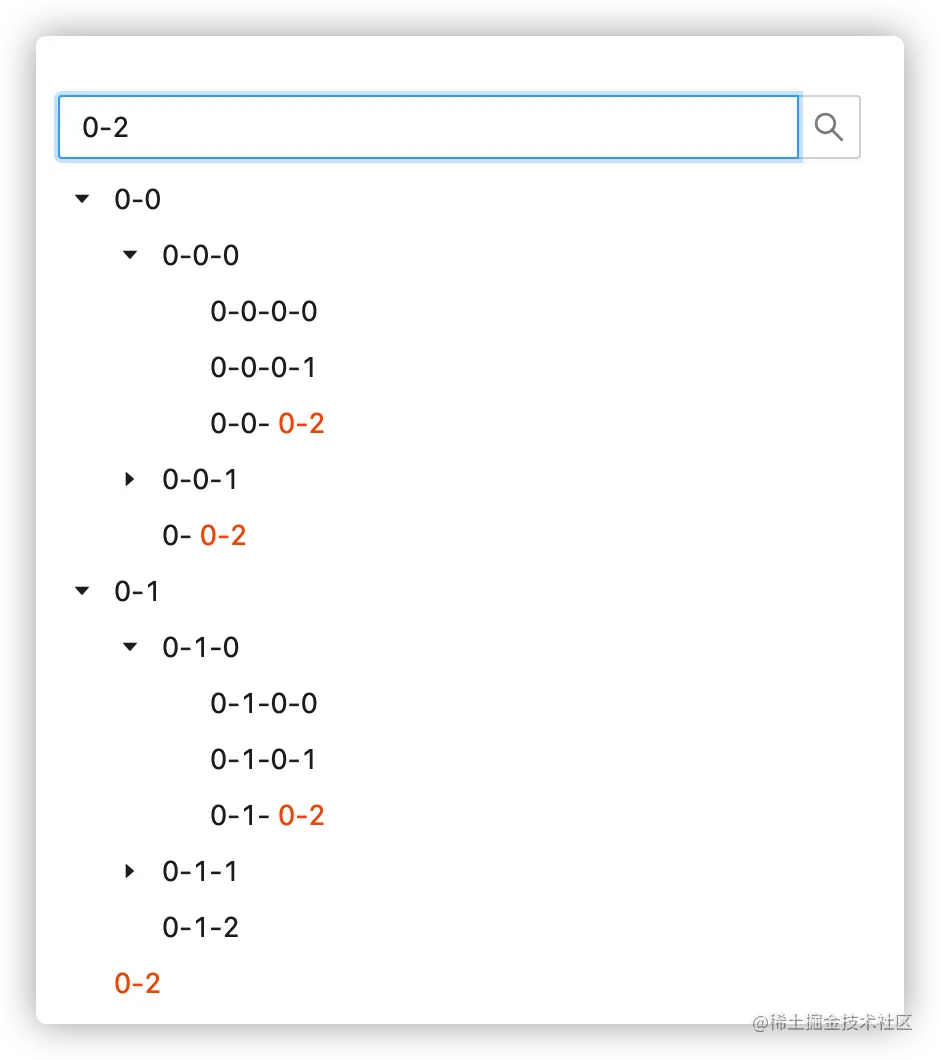Select the 0-0 node label
The image size is (940, 1060).
[137, 199]
